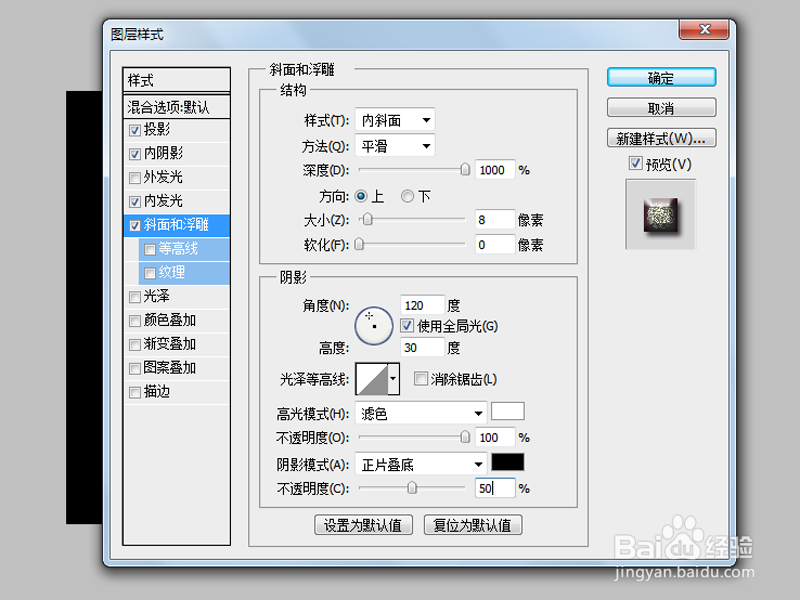Click shadow 不透明度(C) slider handle
The width and height of the screenshot is (800, 600).
tap(412, 488)
